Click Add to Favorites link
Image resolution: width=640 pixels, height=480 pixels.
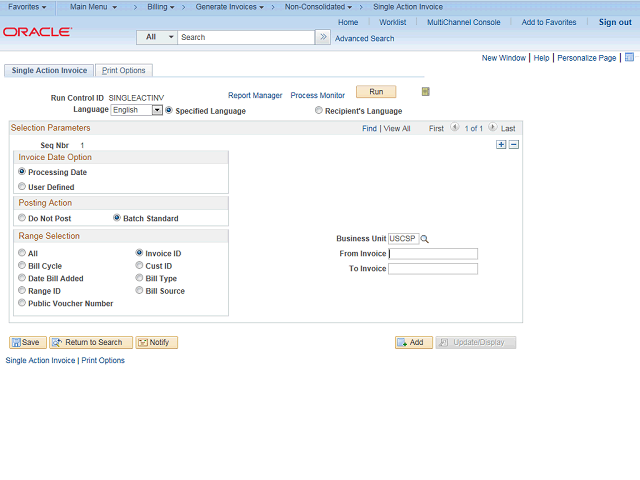549,22
